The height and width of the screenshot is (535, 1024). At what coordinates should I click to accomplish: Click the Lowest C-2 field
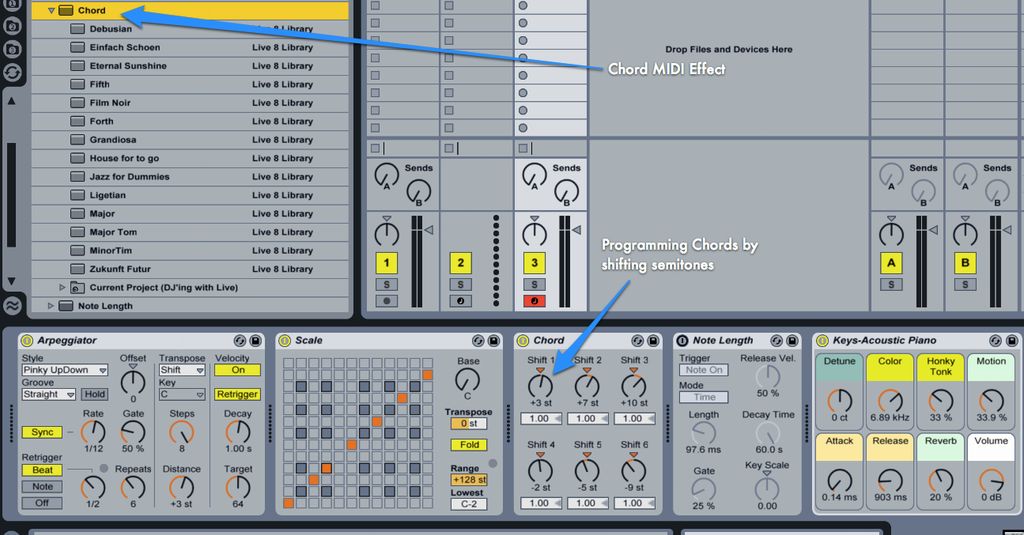tap(469, 504)
